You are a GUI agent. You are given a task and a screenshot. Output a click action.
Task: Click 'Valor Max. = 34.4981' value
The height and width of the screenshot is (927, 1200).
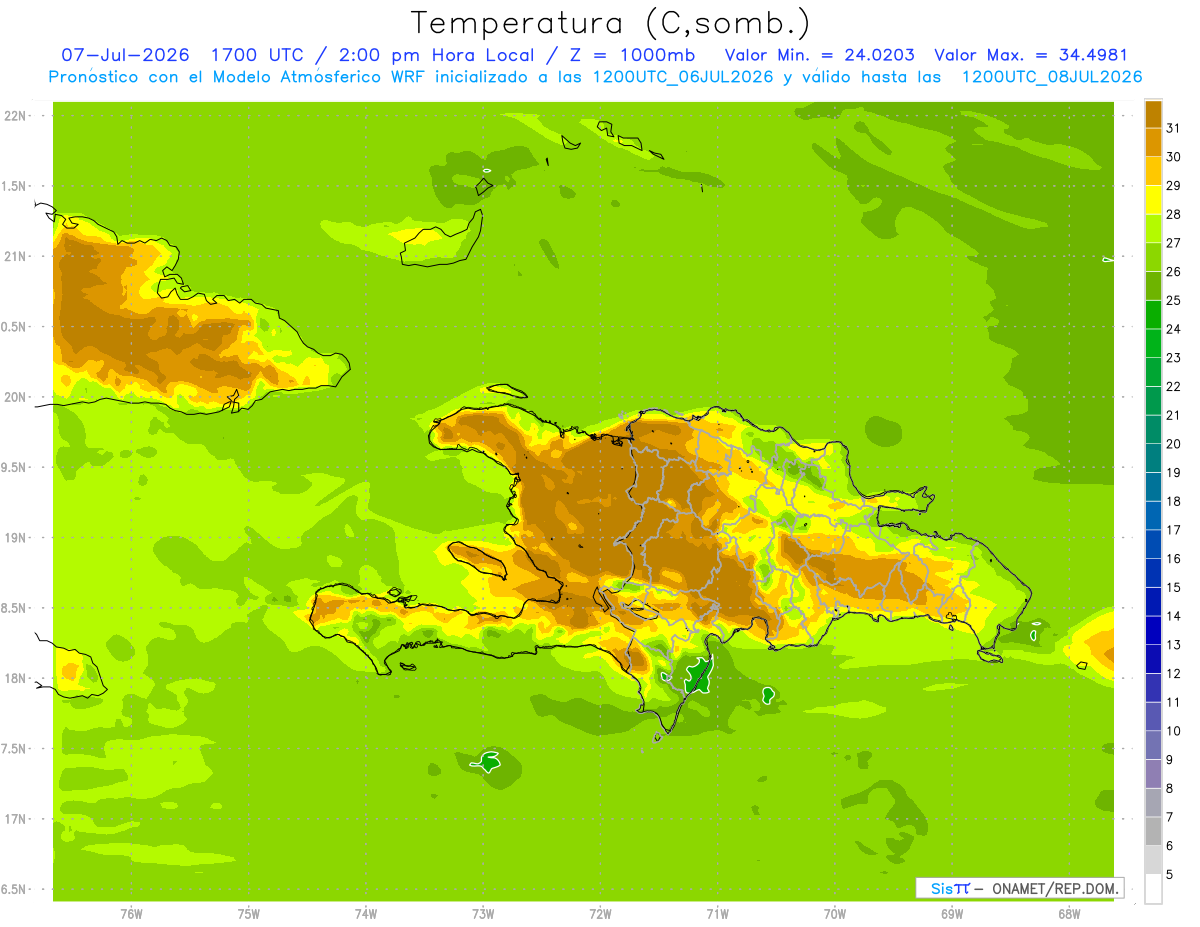click(x=1032, y=55)
